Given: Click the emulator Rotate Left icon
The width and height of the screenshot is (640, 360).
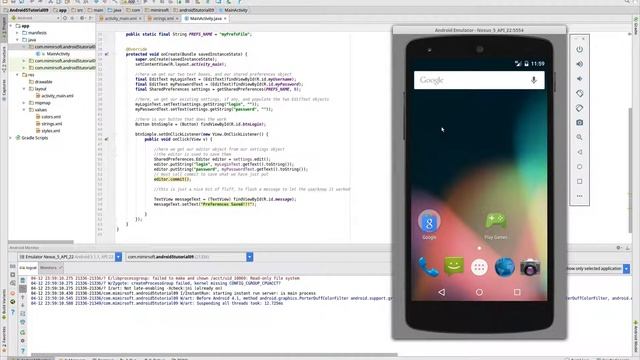Looking at the screenshot, I should [580, 93].
